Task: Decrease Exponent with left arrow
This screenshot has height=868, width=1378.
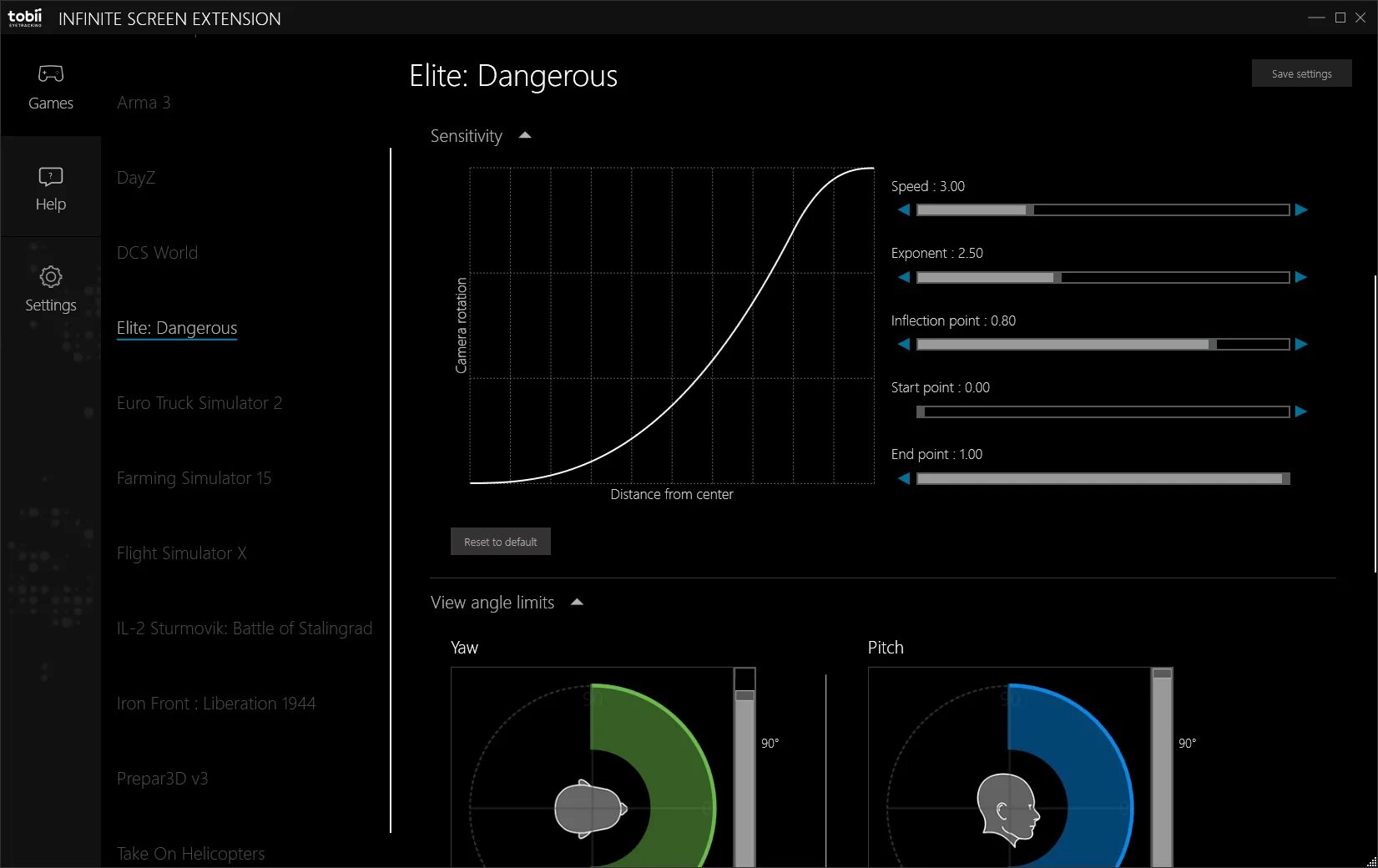Action: click(x=903, y=277)
